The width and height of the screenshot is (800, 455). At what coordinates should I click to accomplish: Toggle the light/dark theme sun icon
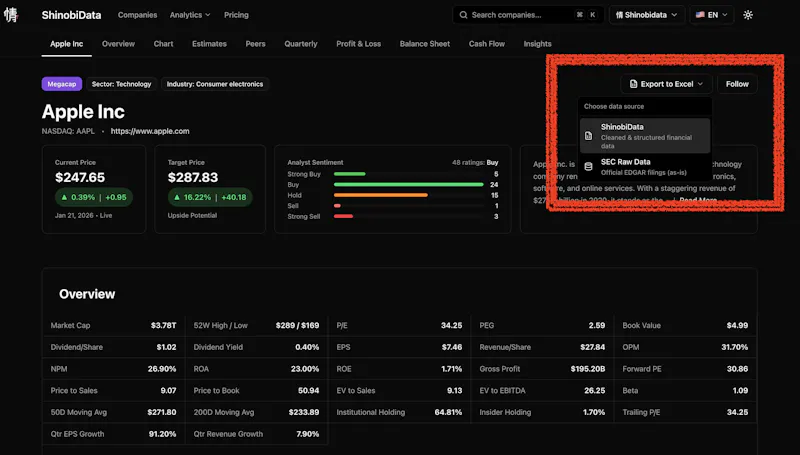pos(748,15)
